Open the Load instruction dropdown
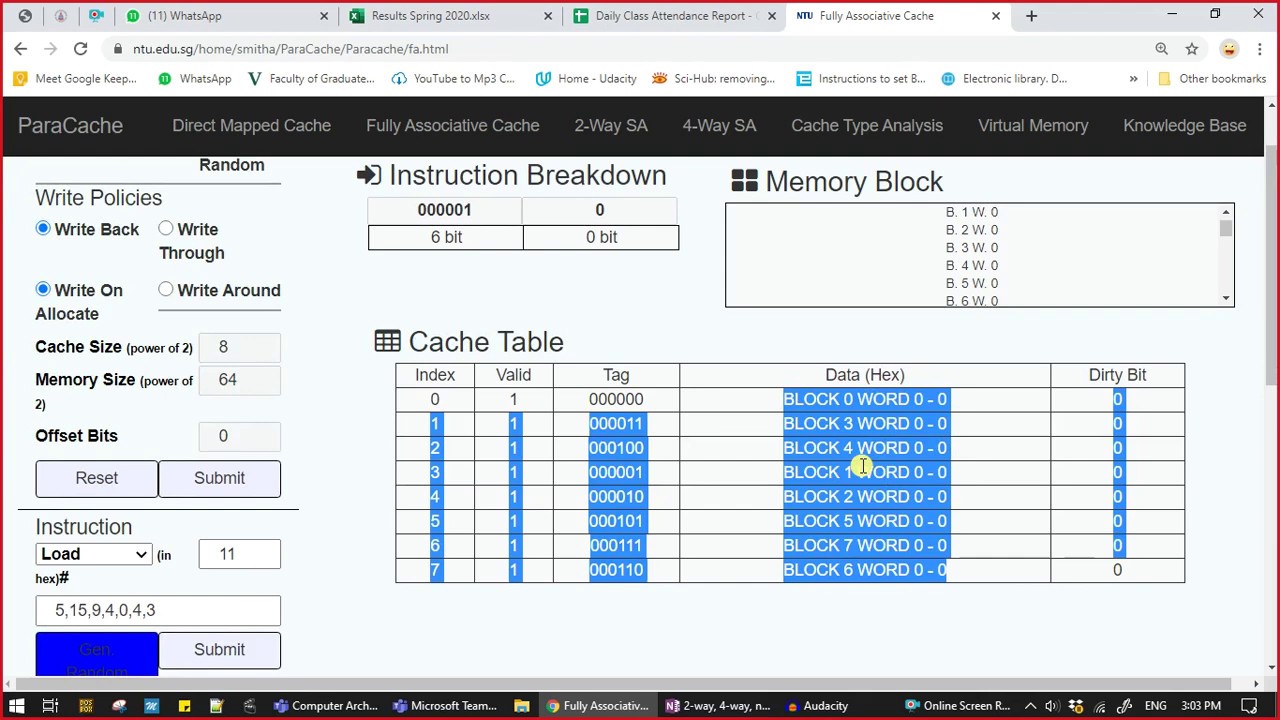This screenshot has width=1280, height=720. 93,554
